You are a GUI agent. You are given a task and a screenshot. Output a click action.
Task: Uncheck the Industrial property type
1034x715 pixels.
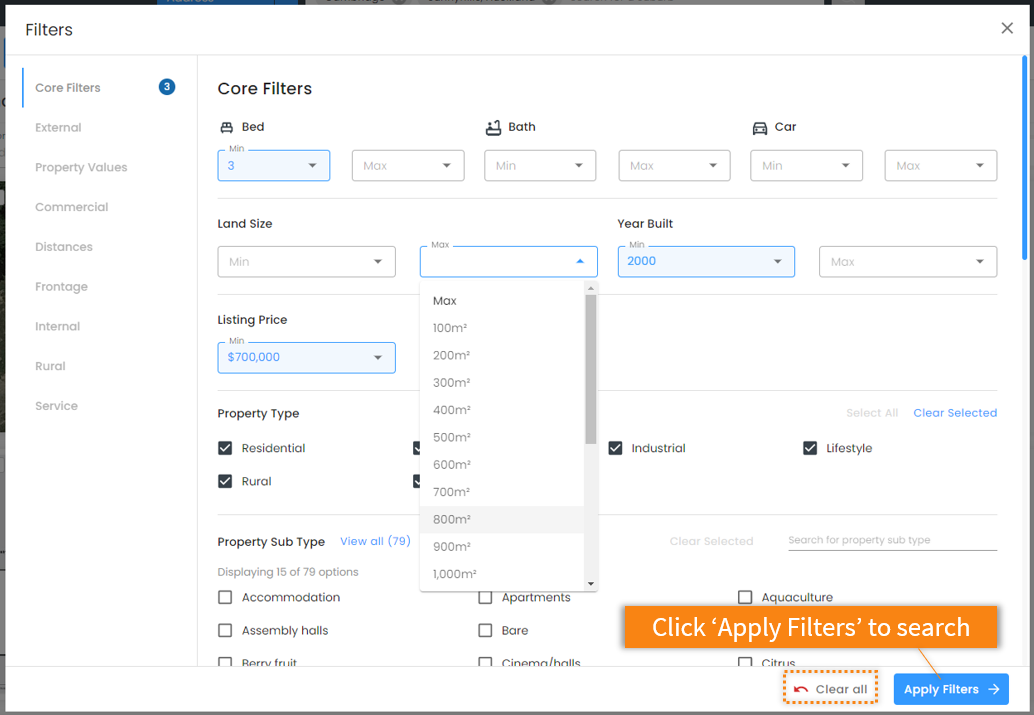[x=615, y=449]
